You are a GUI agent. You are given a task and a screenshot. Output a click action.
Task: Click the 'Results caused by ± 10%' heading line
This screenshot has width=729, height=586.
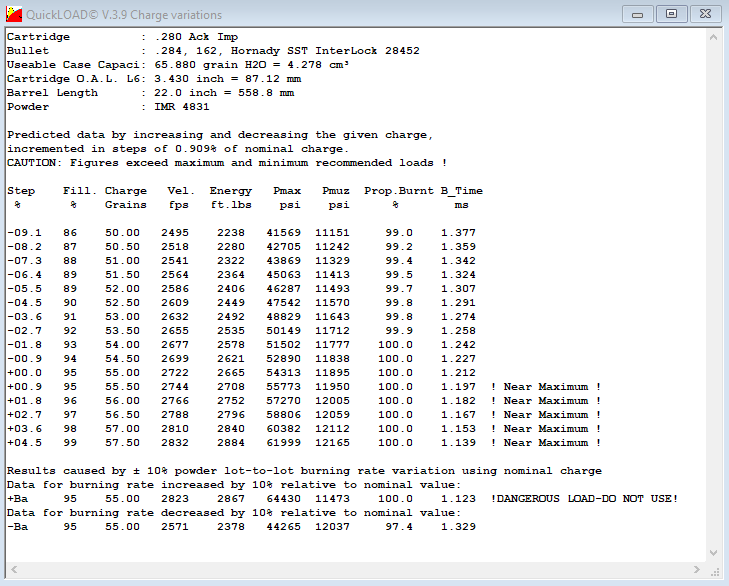point(305,471)
